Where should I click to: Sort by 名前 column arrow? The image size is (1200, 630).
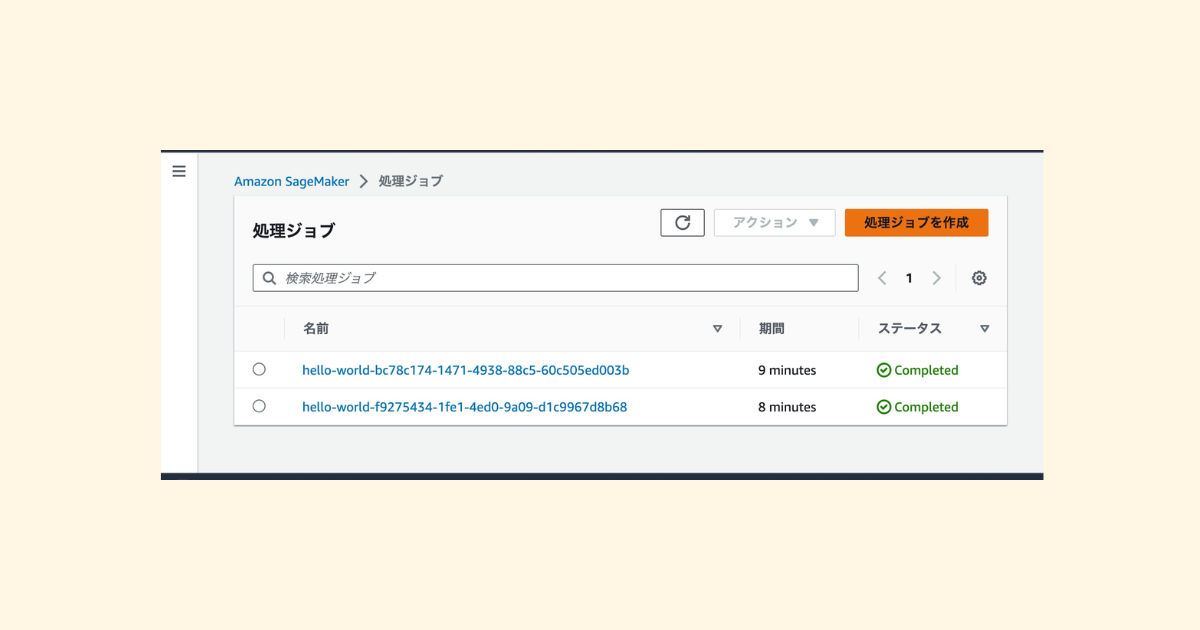point(717,329)
